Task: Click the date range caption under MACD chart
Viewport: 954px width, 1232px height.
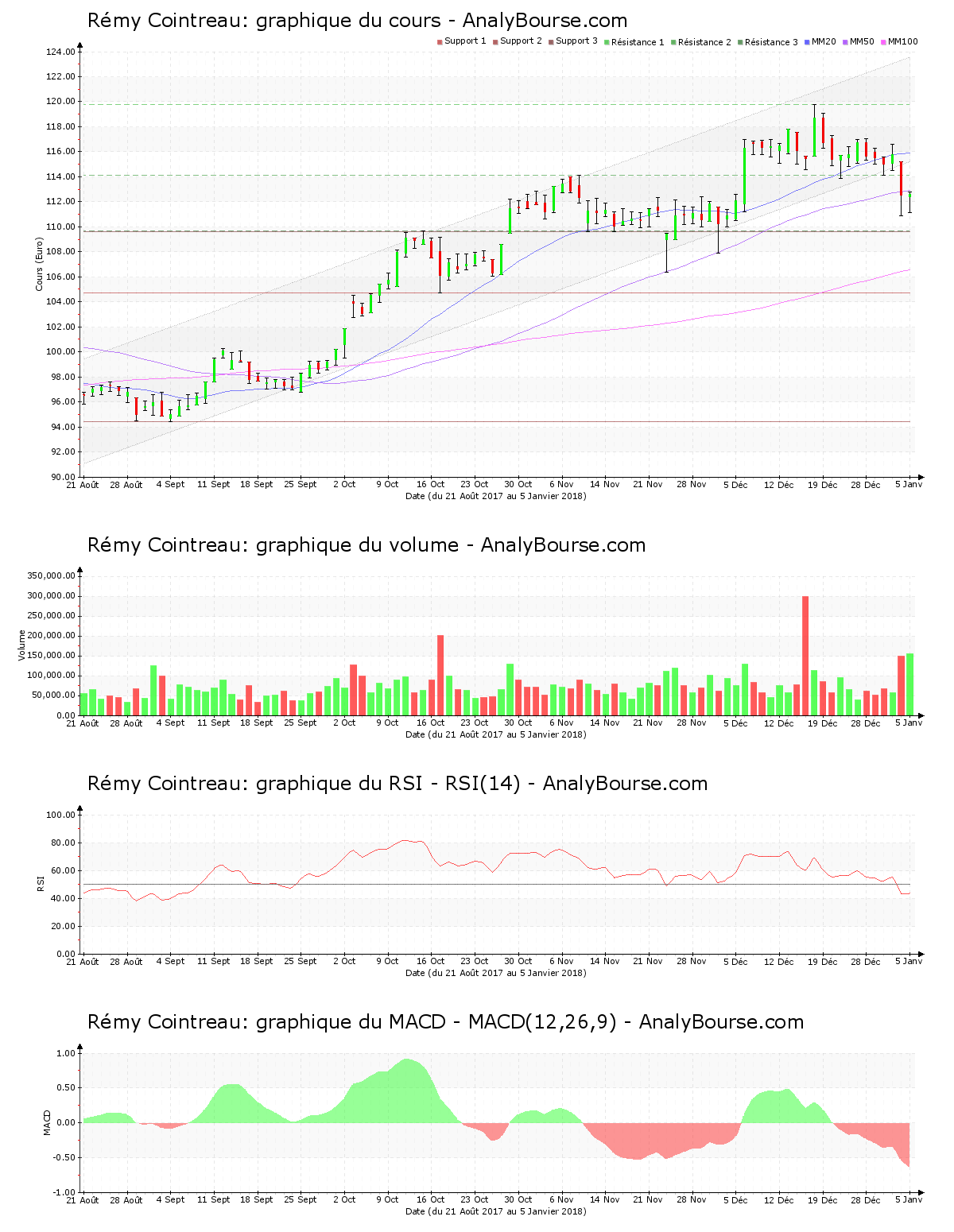Action: (x=496, y=1211)
